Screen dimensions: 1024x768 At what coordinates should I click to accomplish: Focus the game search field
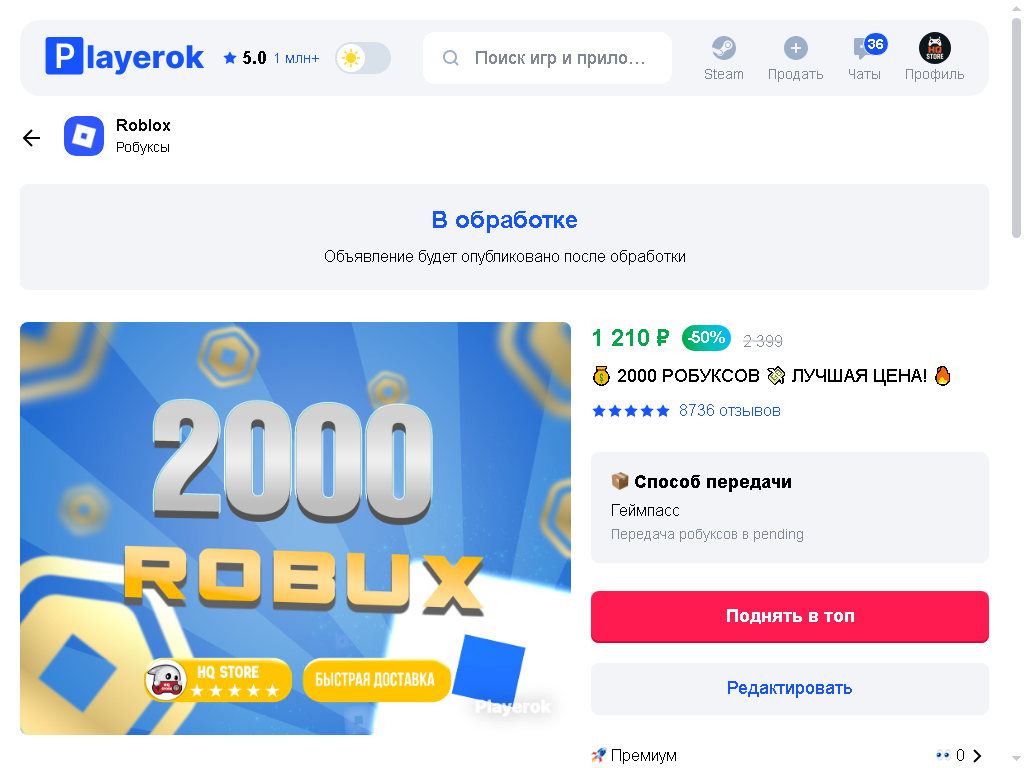(x=547, y=58)
